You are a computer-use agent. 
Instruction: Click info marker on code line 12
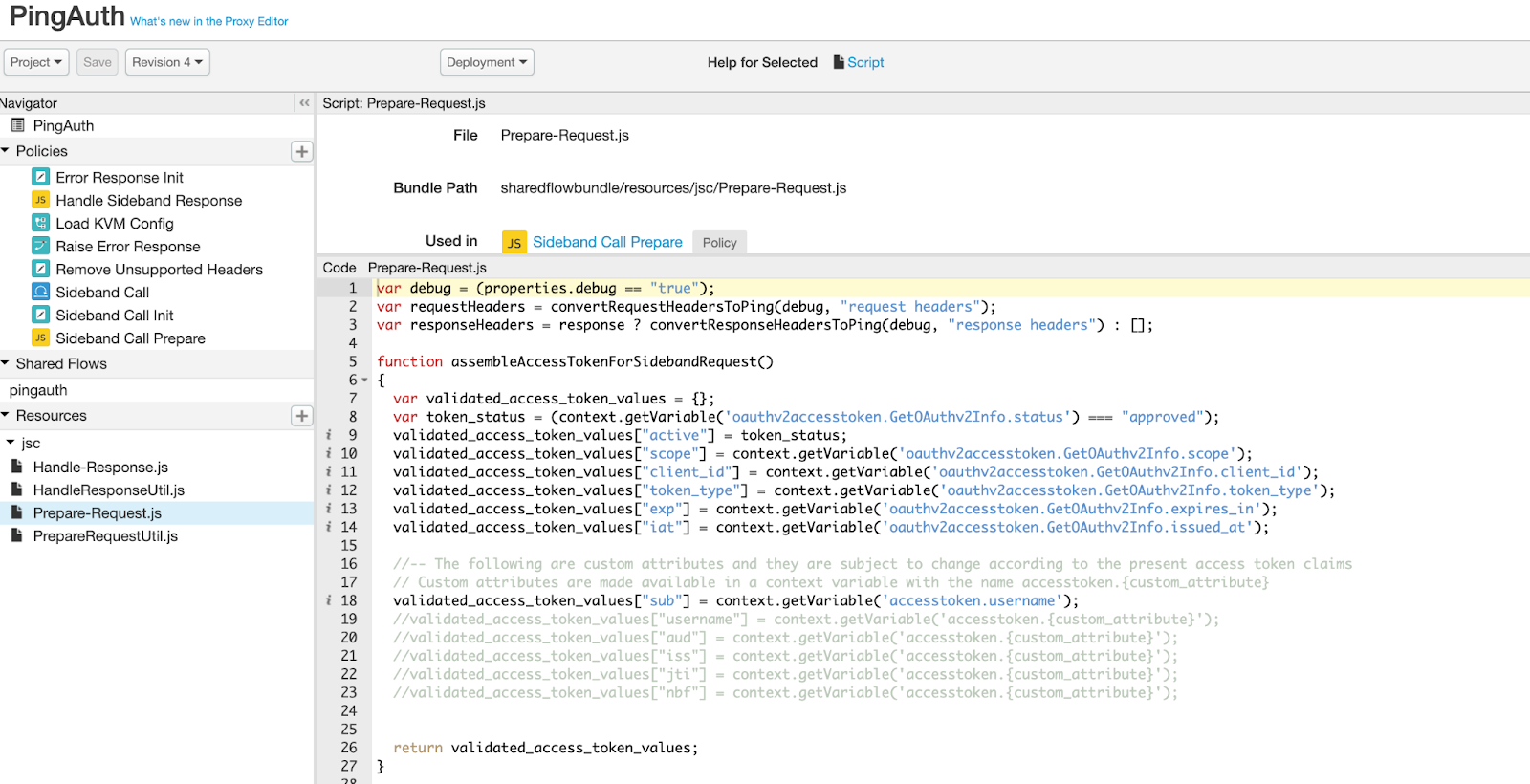tap(328, 490)
